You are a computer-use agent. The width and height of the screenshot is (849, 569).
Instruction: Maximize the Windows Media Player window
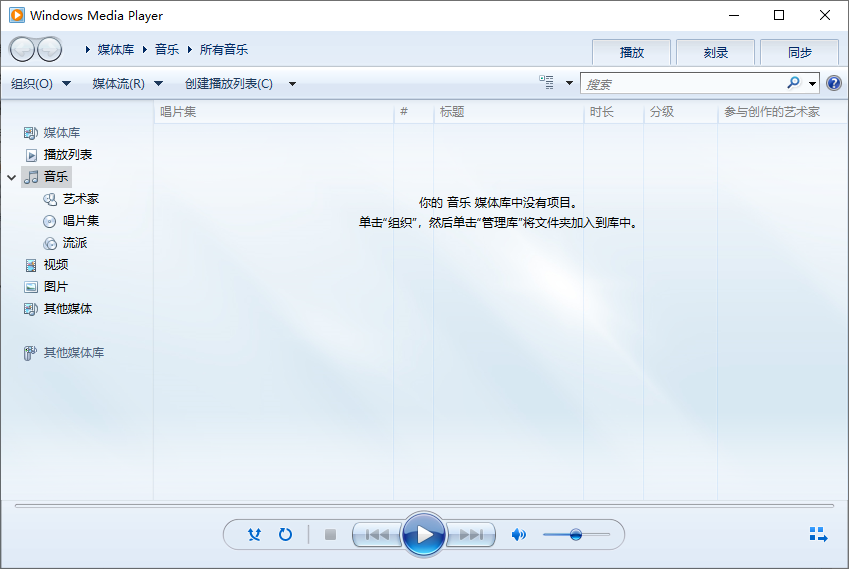coord(779,15)
